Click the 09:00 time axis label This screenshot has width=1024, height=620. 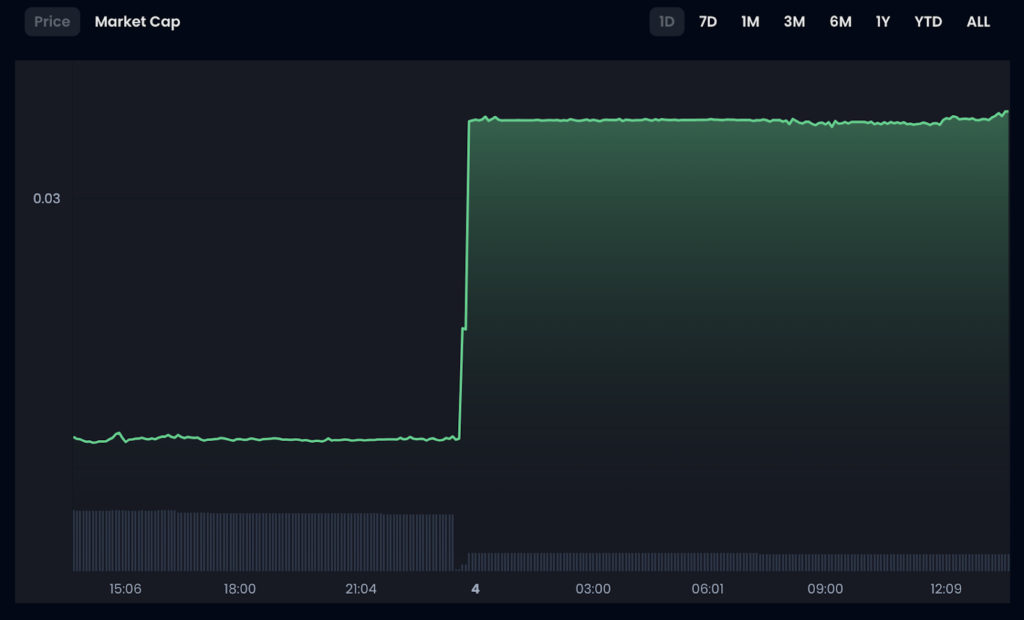click(x=825, y=589)
